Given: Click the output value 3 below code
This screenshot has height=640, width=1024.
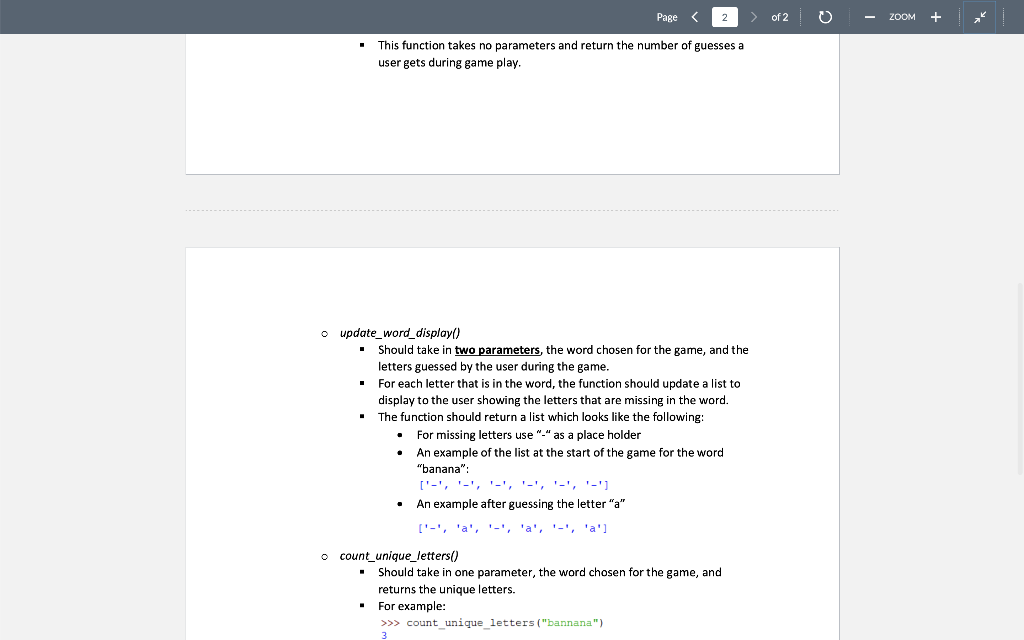Looking at the screenshot, I should [x=384, y=635].
